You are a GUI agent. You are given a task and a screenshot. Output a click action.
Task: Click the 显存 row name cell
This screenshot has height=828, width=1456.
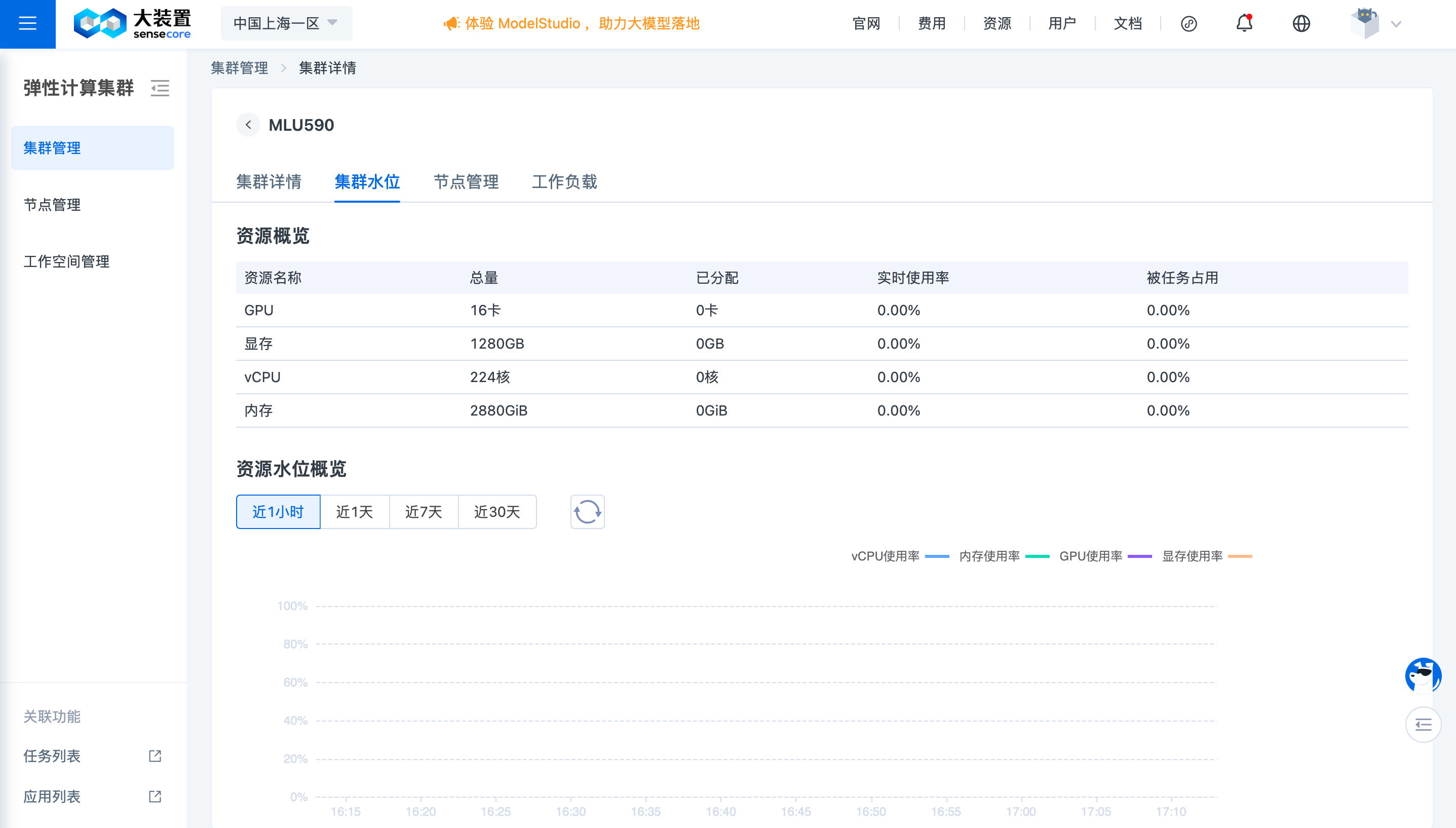(x=259, y=344)
